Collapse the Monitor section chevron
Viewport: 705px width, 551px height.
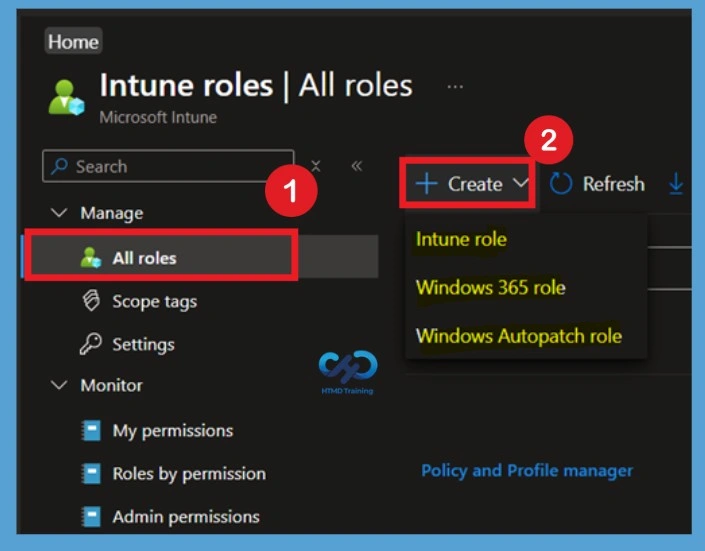pos(59,385)
